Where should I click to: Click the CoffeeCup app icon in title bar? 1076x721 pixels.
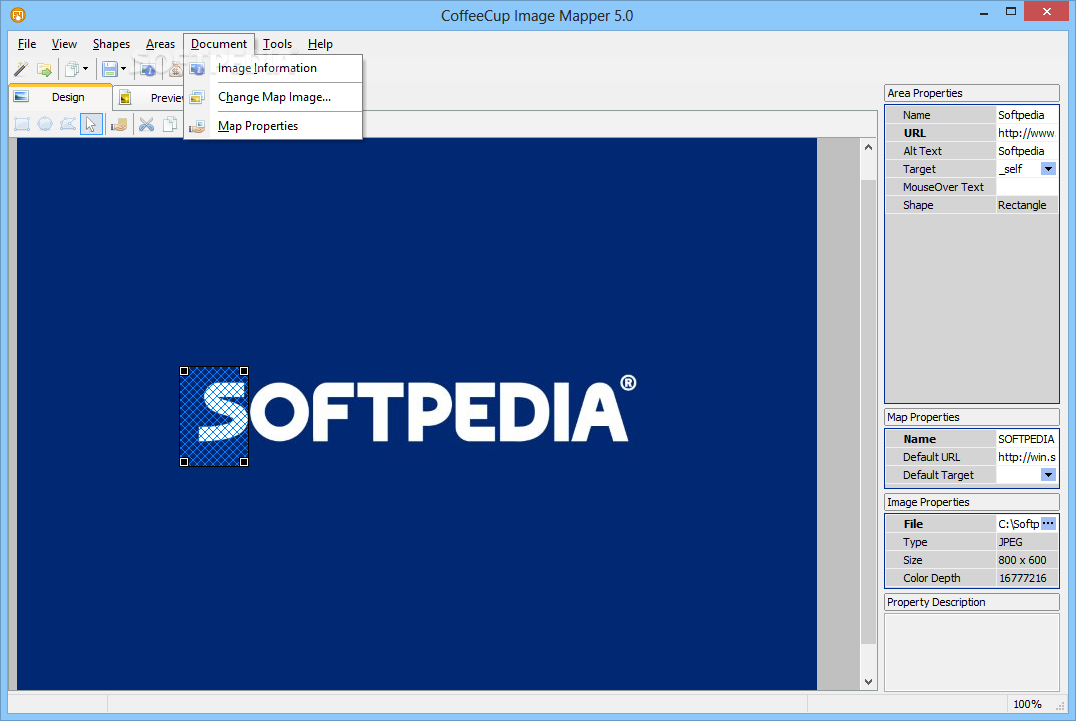coord(18,14)
